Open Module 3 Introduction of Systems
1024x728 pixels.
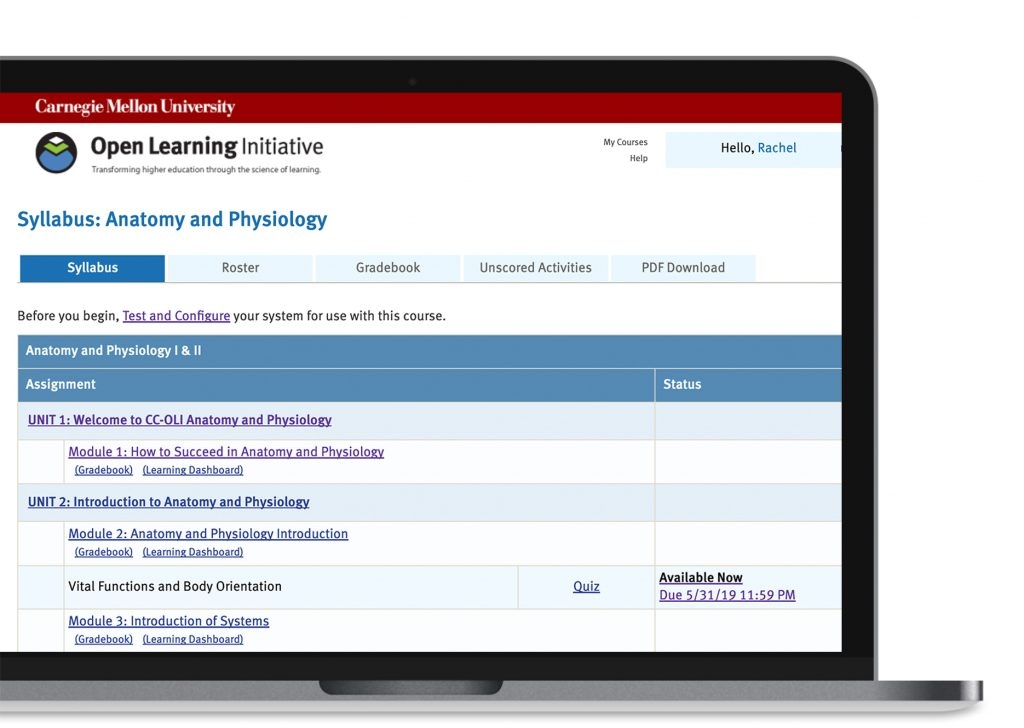(168, 621)
